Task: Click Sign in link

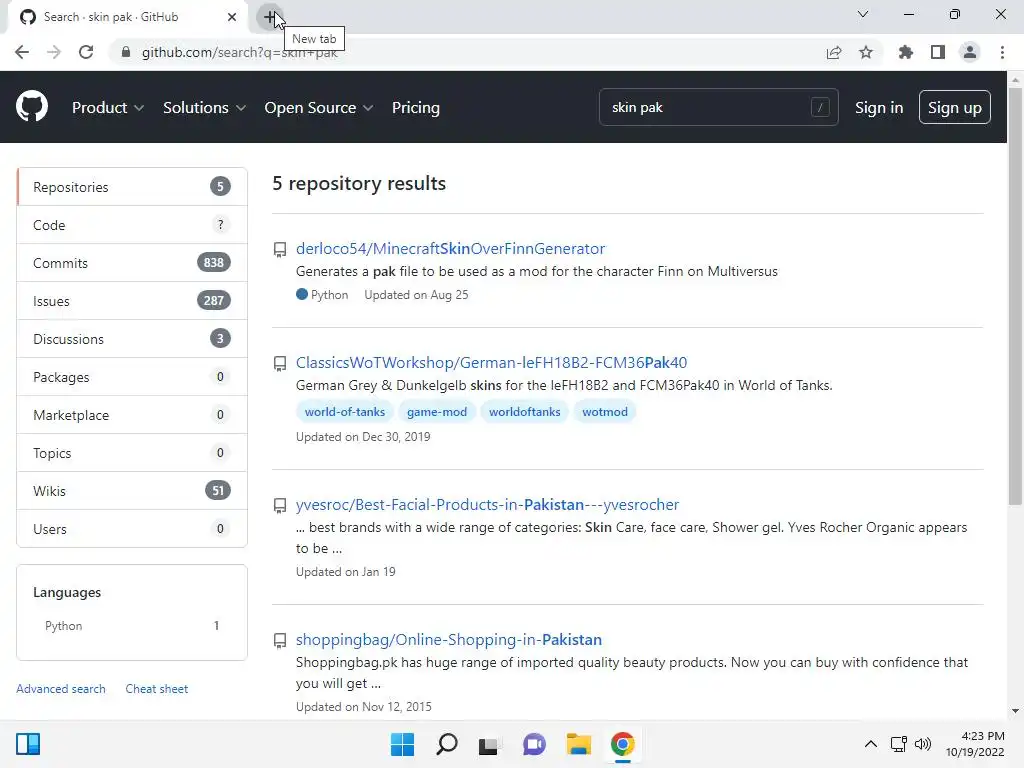Action: [x=879, y=108]
